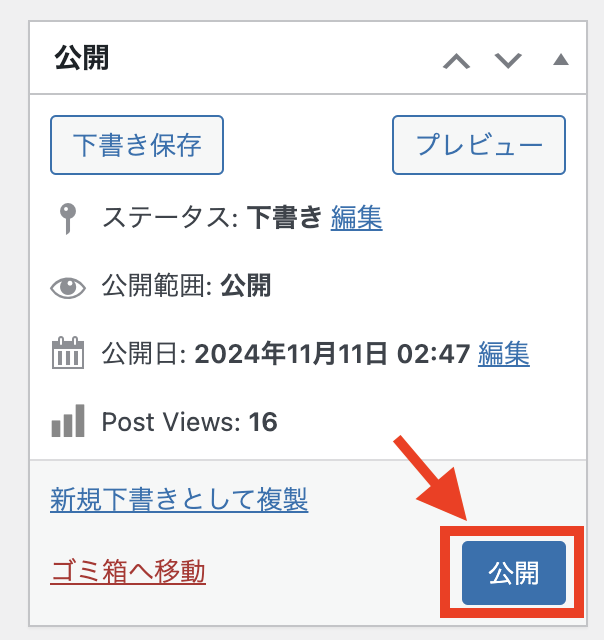Click 新規下書きとして複製 link

(179, 499)
